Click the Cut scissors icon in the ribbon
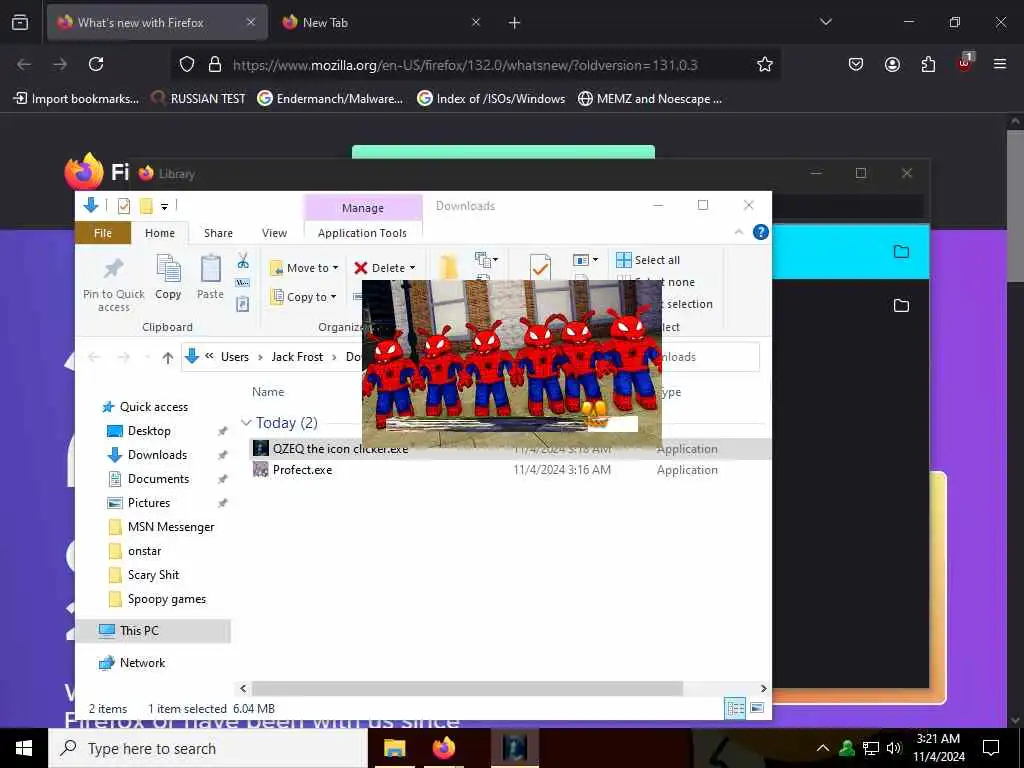 pyautogui.click(x=243, y=261)
